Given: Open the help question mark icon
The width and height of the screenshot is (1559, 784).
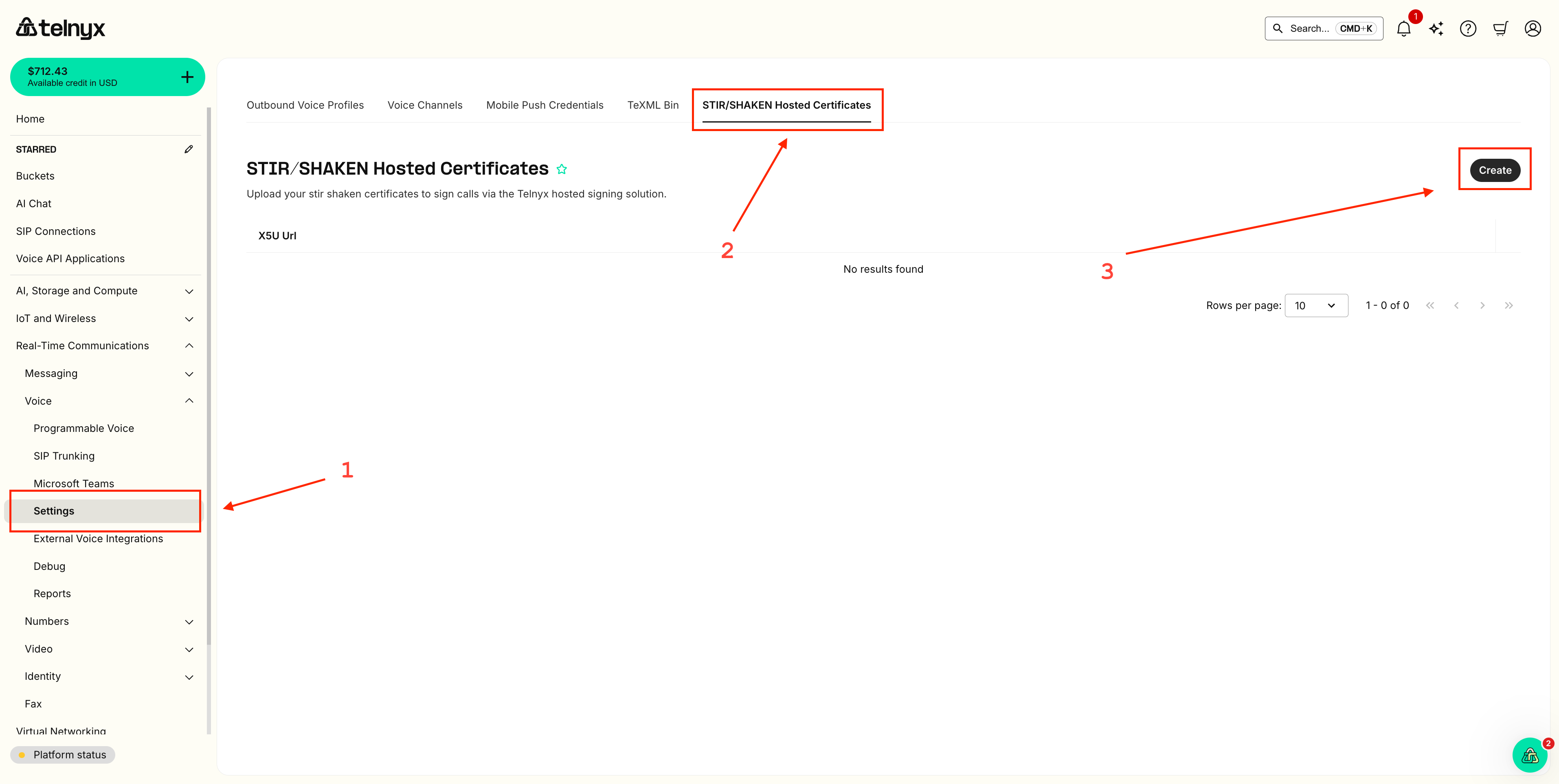Looking at the screenshot, I should 1468,28.
